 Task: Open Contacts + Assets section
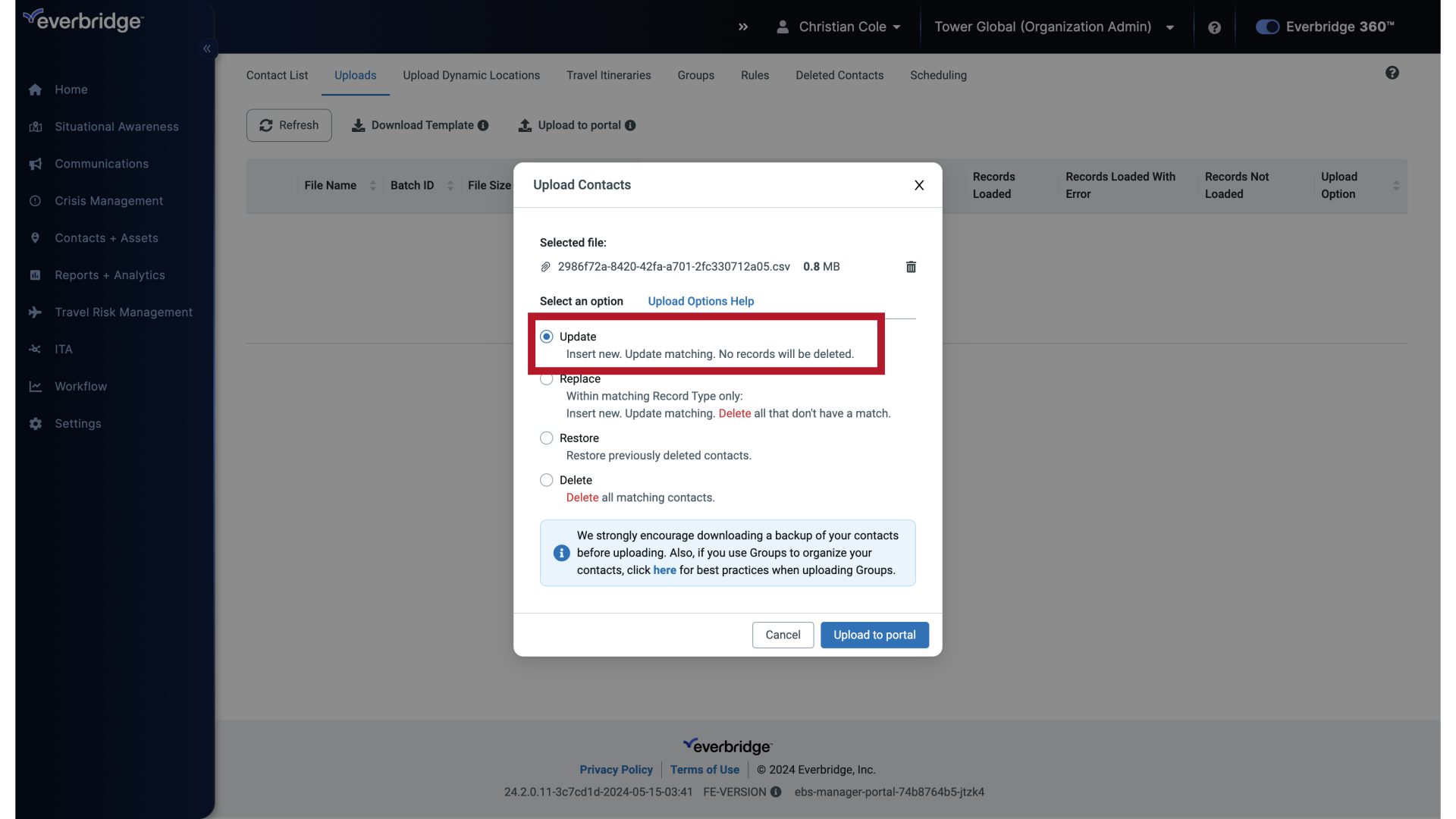pos(106,238)
